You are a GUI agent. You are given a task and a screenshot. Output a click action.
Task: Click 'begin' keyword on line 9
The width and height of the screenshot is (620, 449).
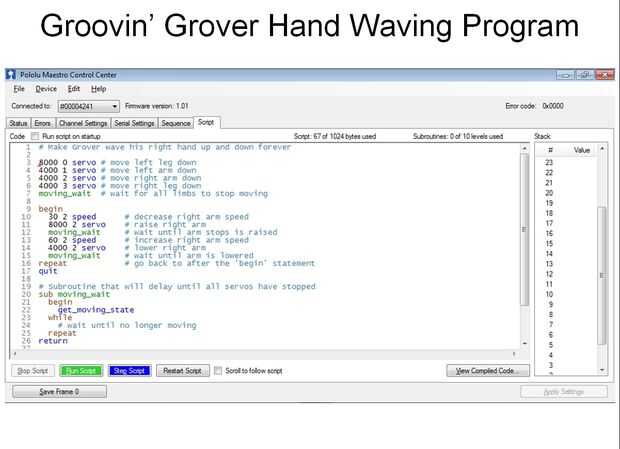[51, 209]
